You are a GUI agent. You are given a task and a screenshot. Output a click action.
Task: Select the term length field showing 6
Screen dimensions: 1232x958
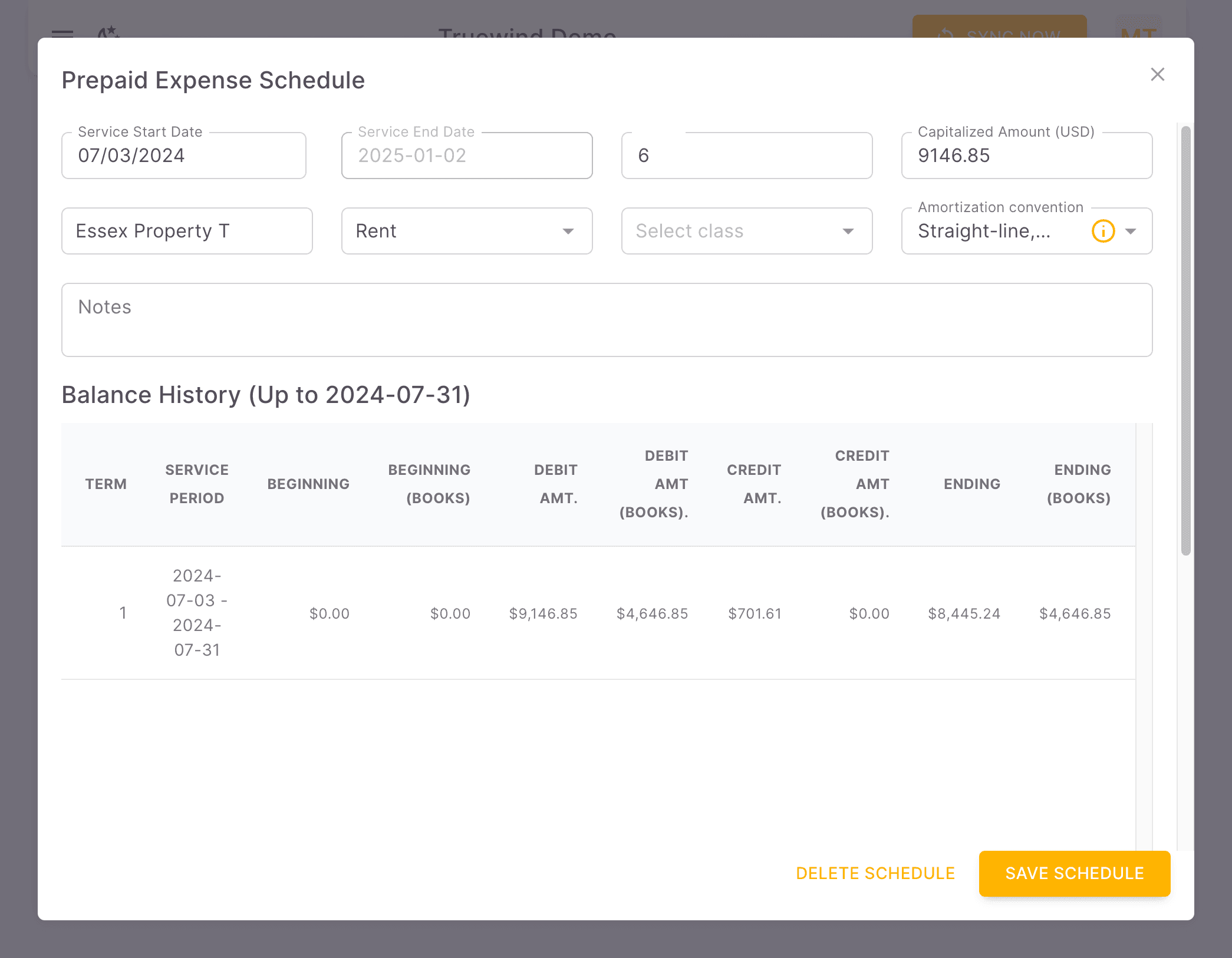[x=746, y=155]
